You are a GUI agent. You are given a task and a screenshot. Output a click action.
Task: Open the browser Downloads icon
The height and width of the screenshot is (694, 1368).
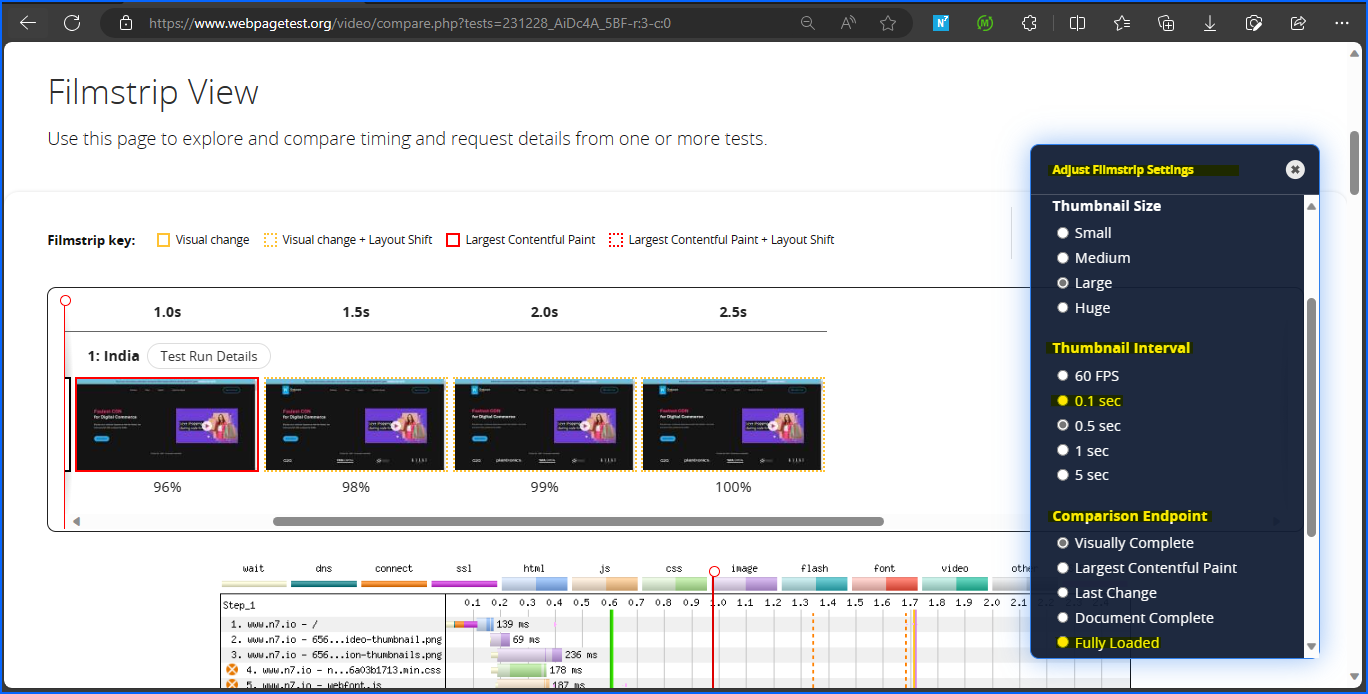1210,23
